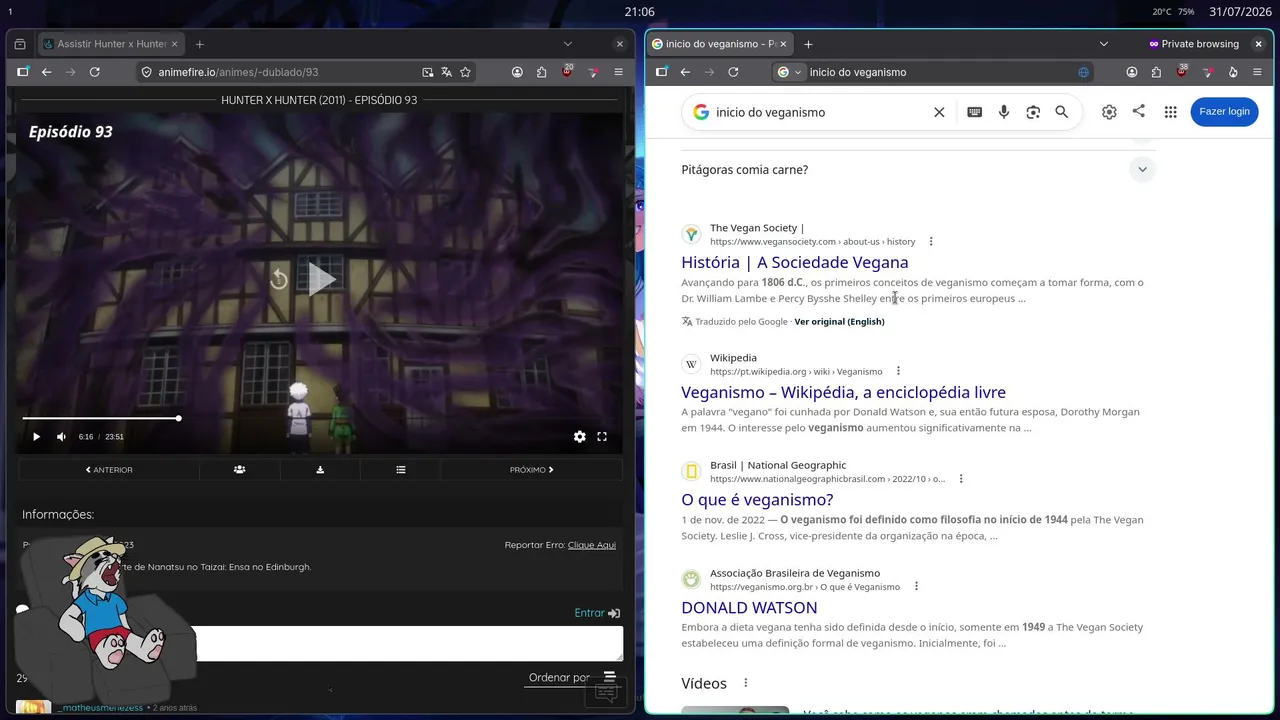Clear the Google search query
Screen dimensions: 1280x720
(x=939, y=112)
